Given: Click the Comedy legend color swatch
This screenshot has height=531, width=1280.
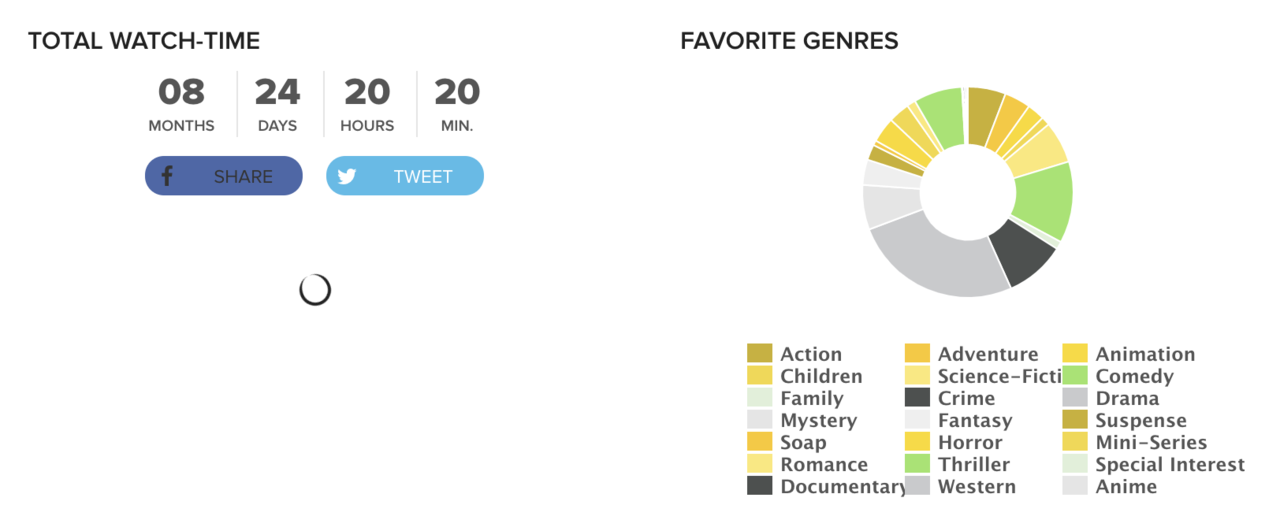Looking at the screenshot, I should click(x=1075, y=376).
